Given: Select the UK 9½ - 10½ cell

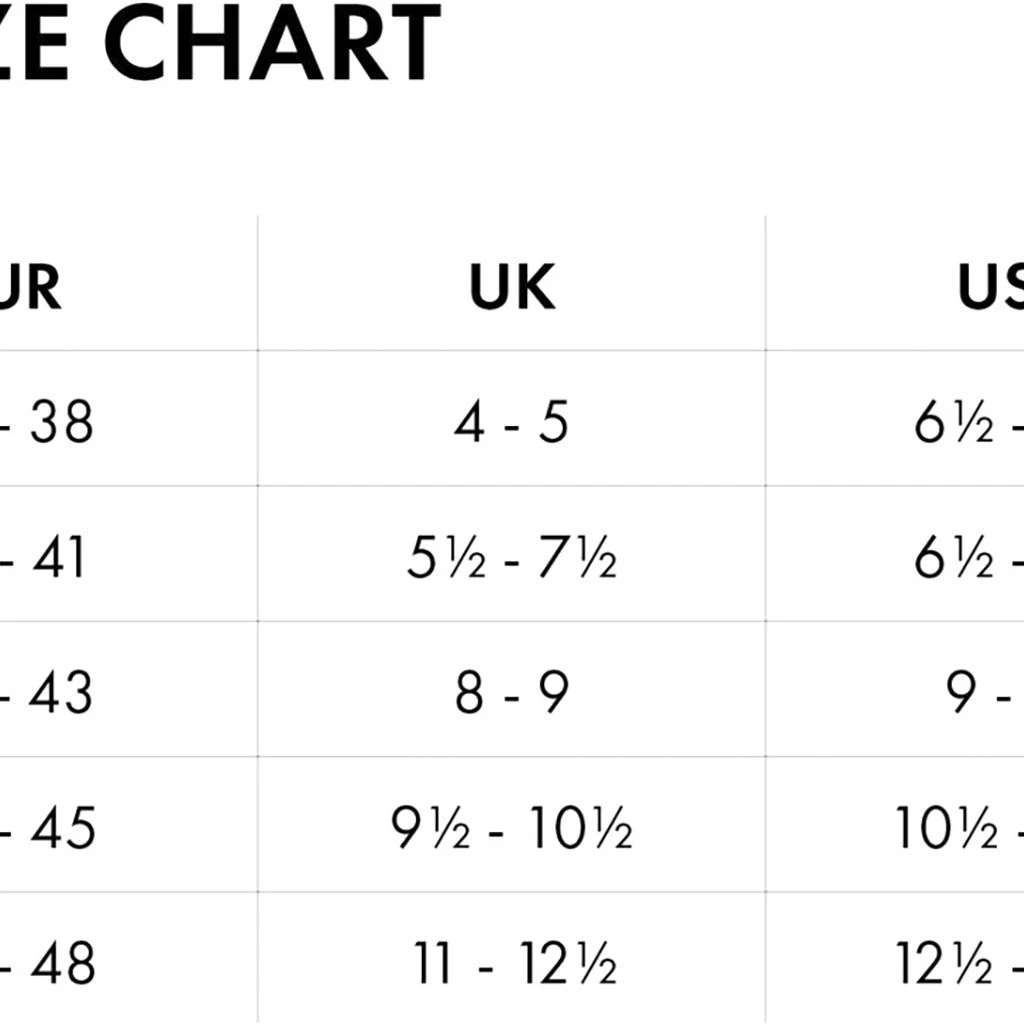Looking at the screenshot, I should click(x=511, y=829).
